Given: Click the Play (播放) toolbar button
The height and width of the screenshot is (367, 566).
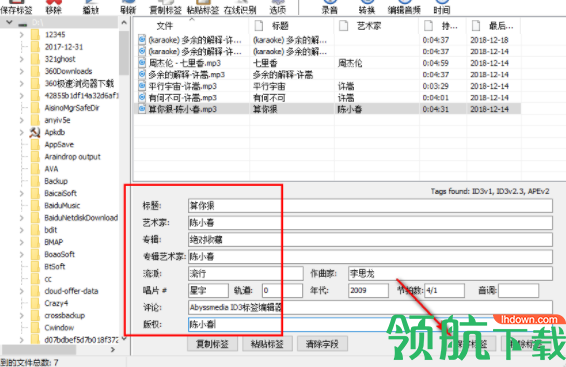Looking at the screenshot, I should coord(91,7).
